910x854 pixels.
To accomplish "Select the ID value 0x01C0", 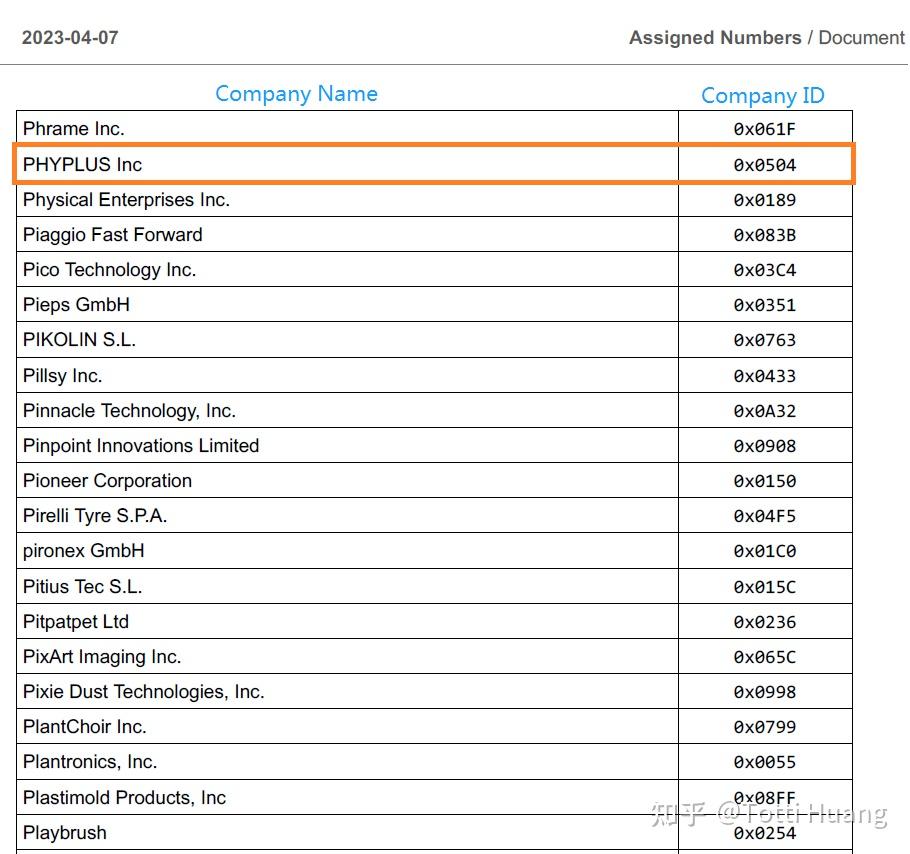I will (x=764, y=551).
